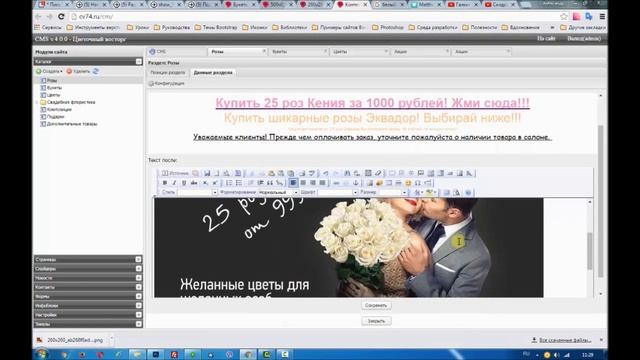This screenshot has width=640, height=360.
Task: Click the Blockquote icon
Action: [270, 182]
